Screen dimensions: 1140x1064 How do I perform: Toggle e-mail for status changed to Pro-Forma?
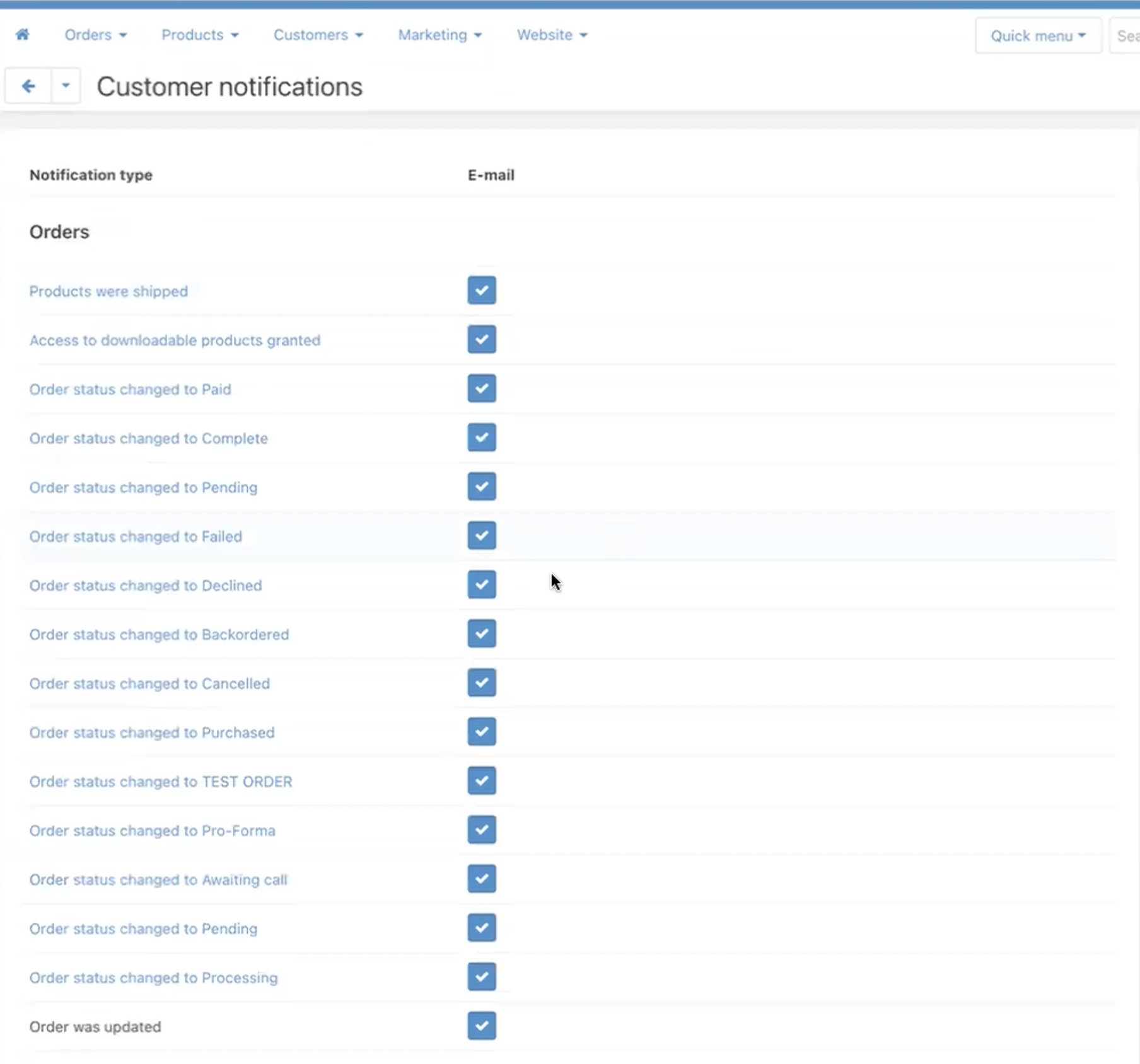pyautogui.click(x=482, y=830)
